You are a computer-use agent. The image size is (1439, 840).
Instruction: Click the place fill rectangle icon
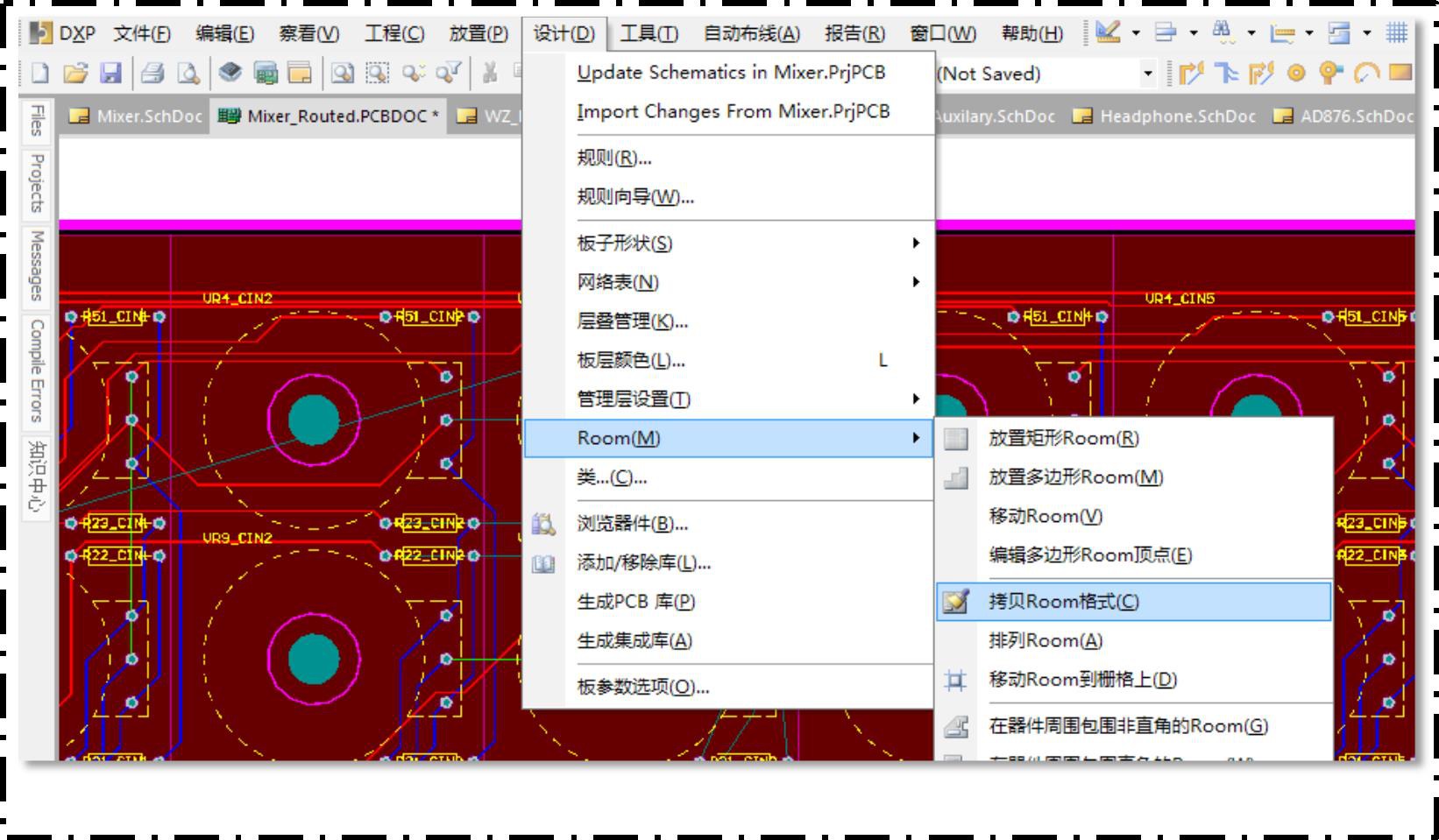tap(1400, 73)
